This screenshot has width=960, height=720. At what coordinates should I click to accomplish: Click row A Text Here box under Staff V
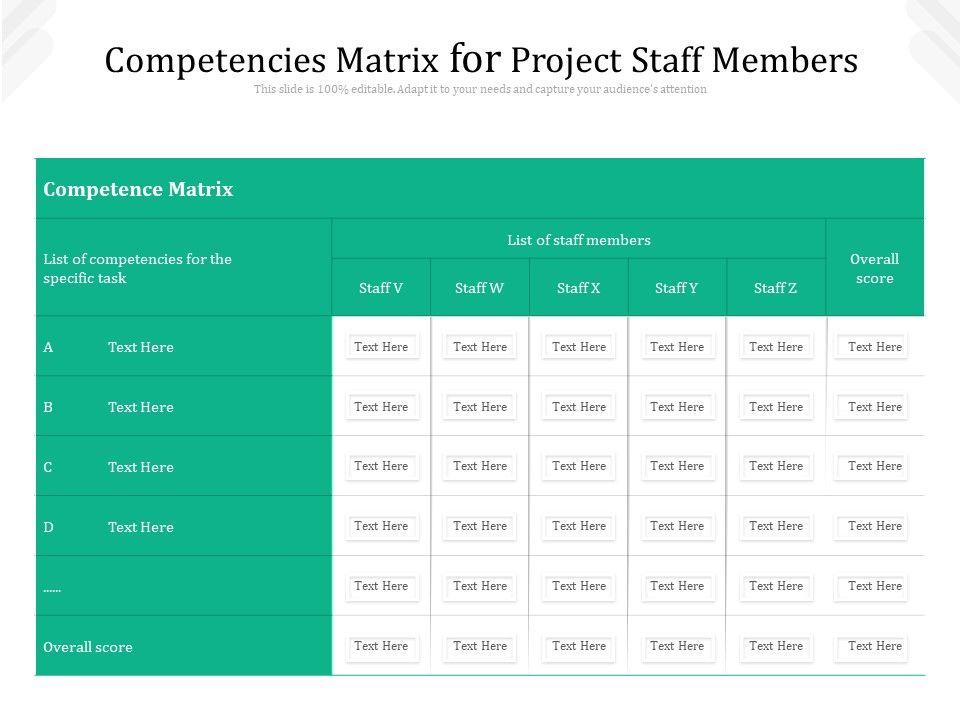coord(381,347)
